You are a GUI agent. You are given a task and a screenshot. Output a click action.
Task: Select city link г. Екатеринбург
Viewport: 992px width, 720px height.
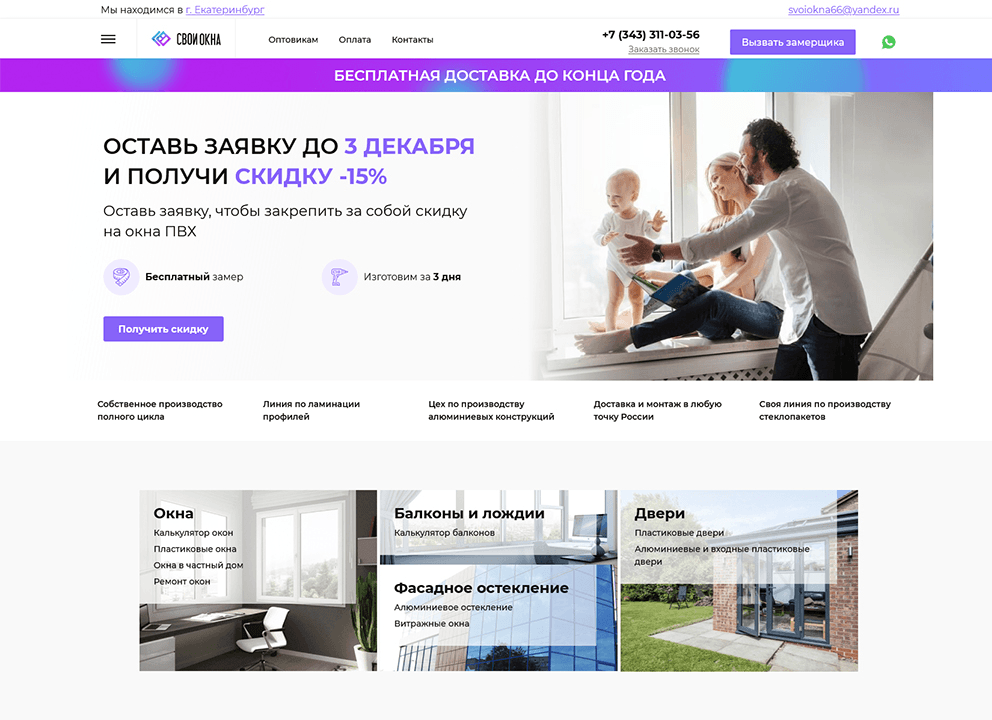point(225,9)
